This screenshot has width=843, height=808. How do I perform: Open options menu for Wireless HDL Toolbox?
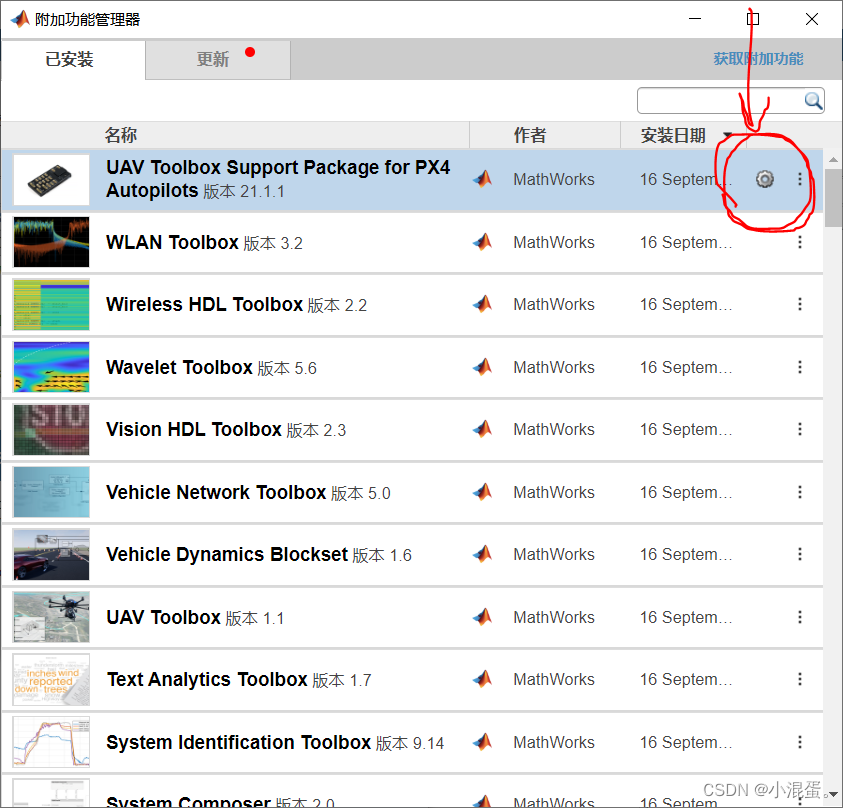point(800,304)
